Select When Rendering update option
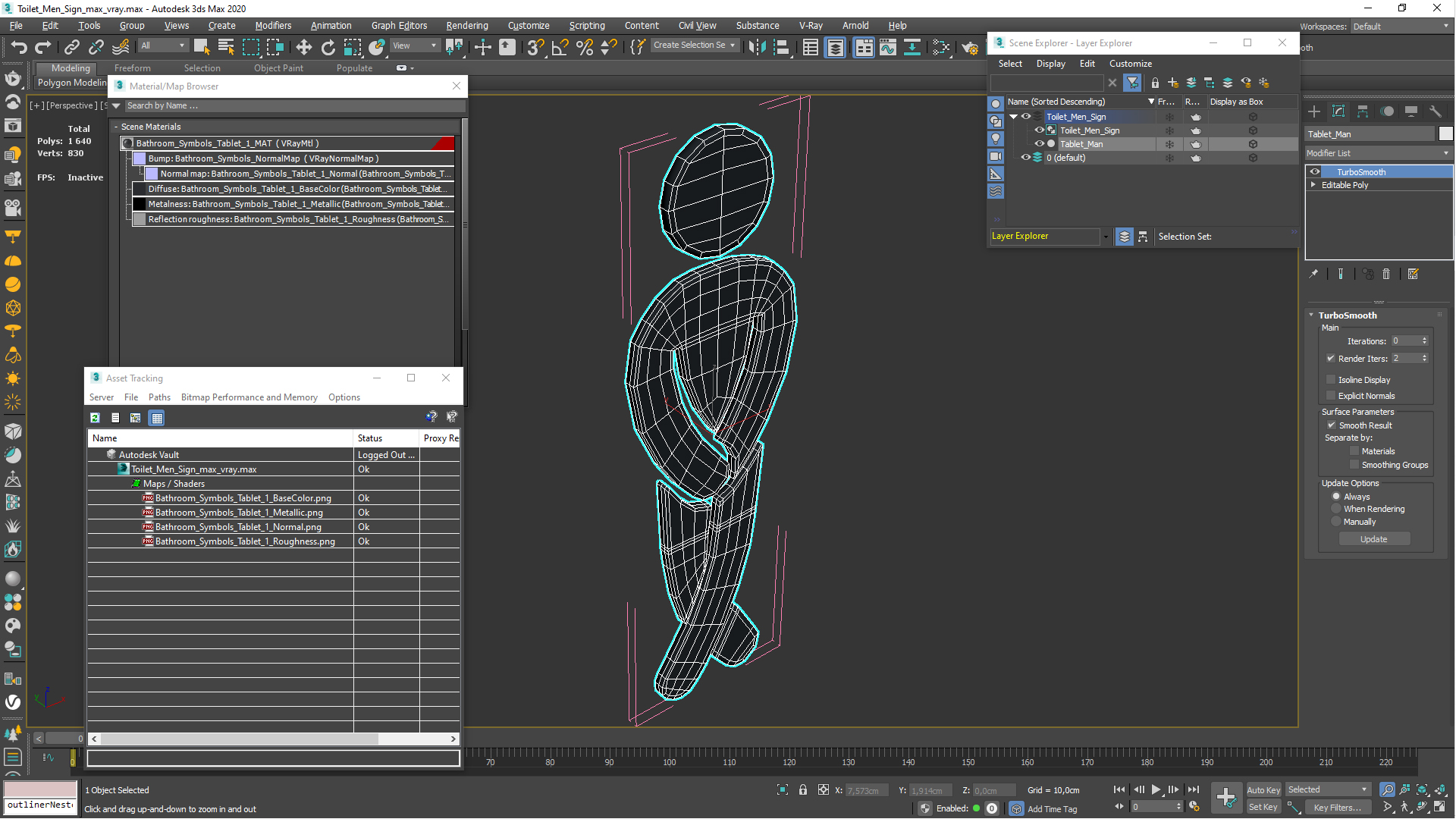Image resolution: width=1456 pixels, height=819 pixels. tap(1336, 509)
